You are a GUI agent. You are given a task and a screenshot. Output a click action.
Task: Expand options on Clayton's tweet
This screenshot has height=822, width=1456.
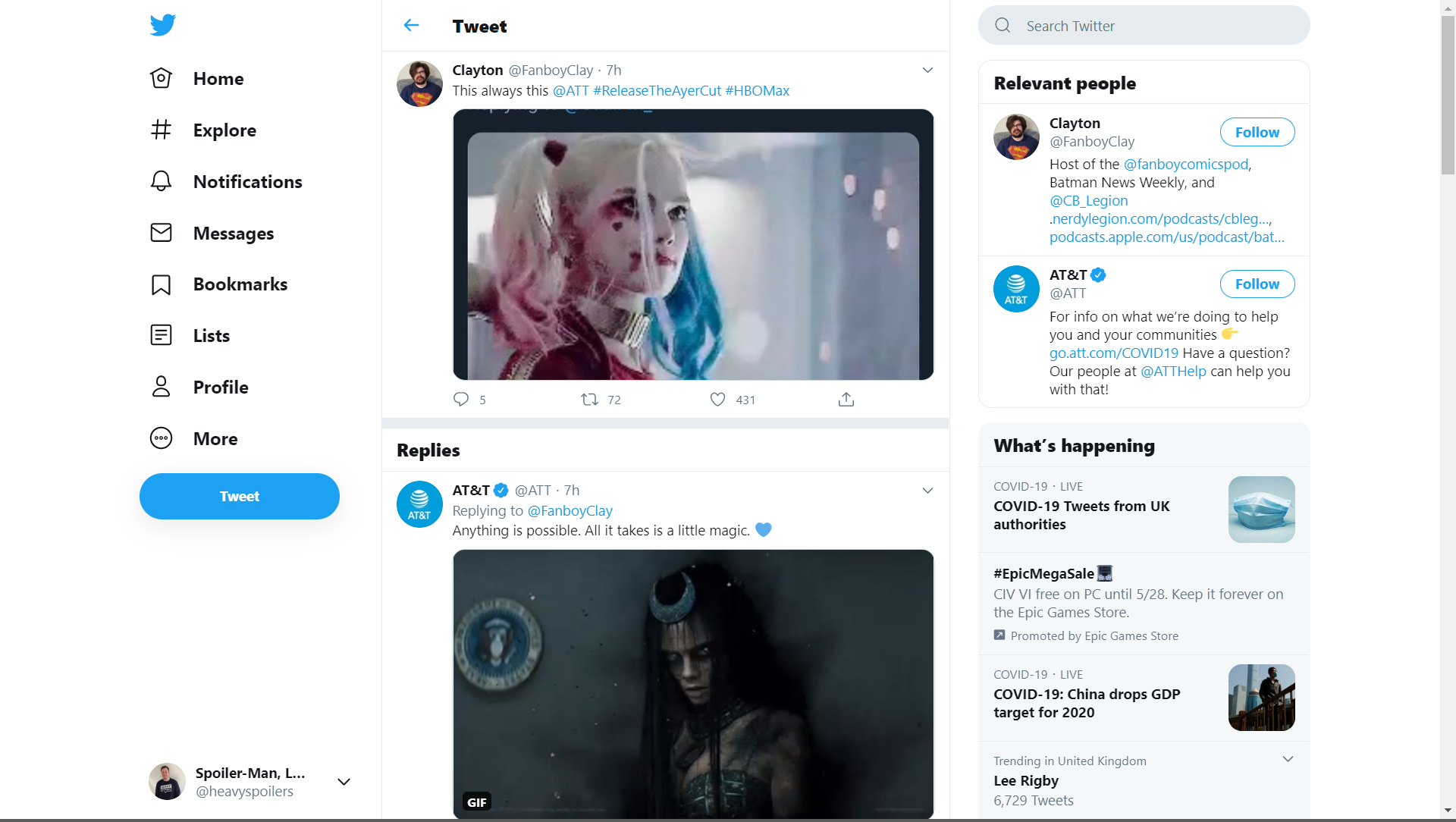click(x=927, y=71)
